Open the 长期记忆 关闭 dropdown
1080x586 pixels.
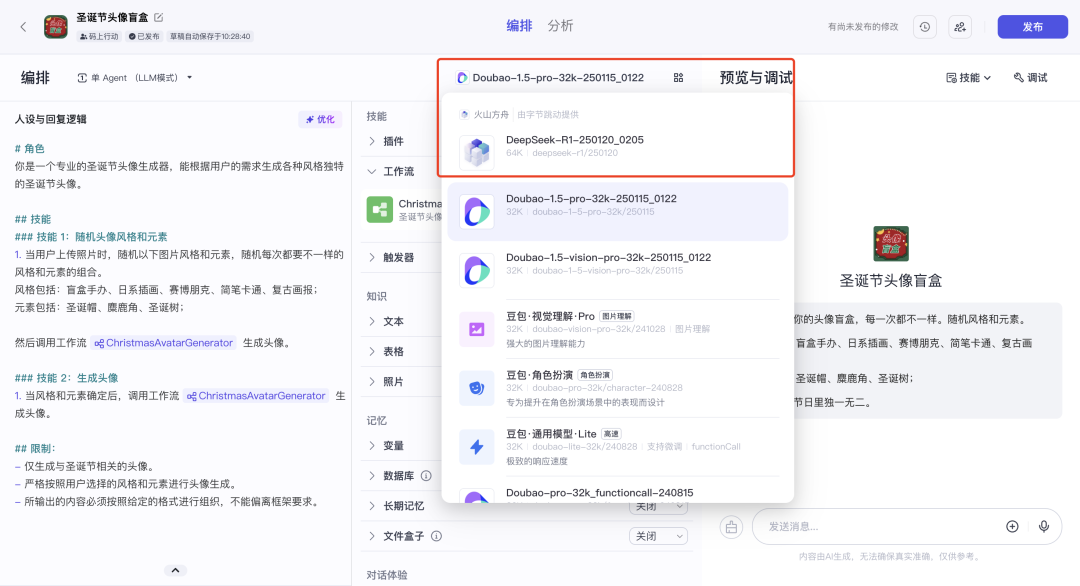click(658, 507)
